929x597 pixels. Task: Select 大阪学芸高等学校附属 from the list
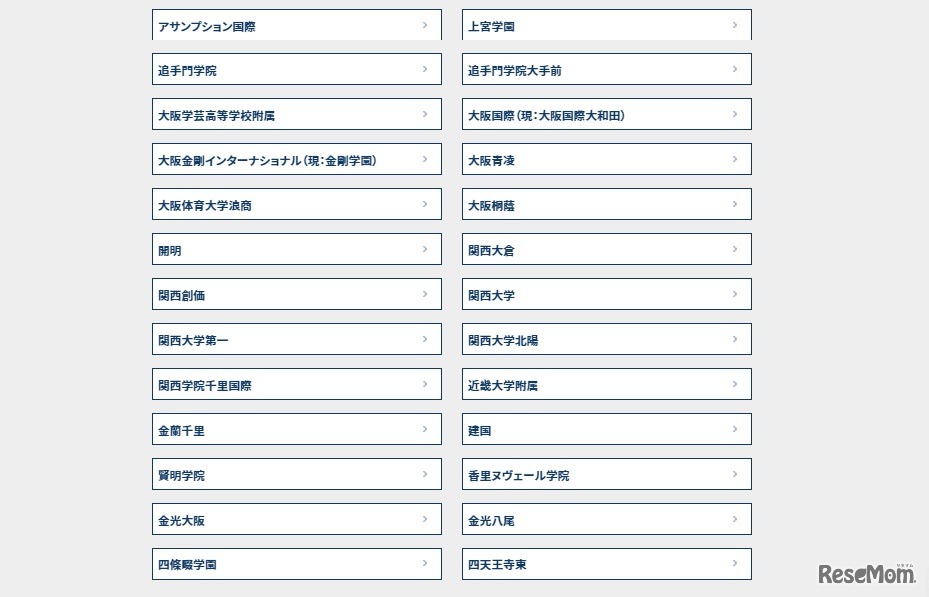click(296, 115)
